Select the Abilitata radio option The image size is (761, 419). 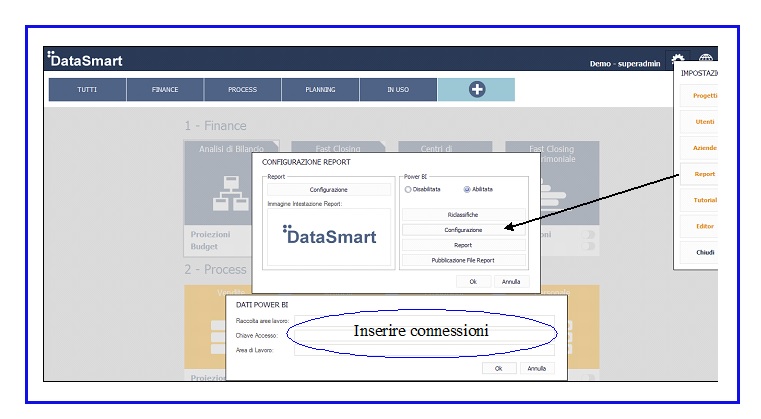[467, 189]
